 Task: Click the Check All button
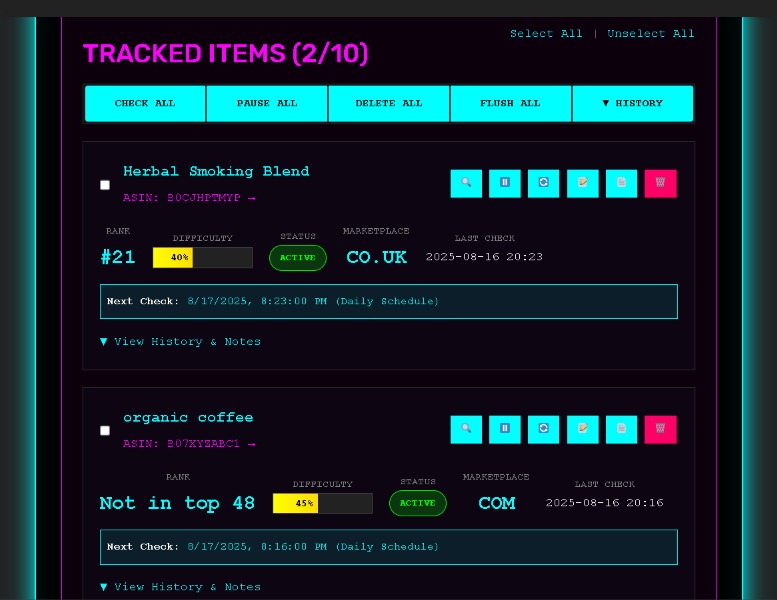click(x=145, y=104)
